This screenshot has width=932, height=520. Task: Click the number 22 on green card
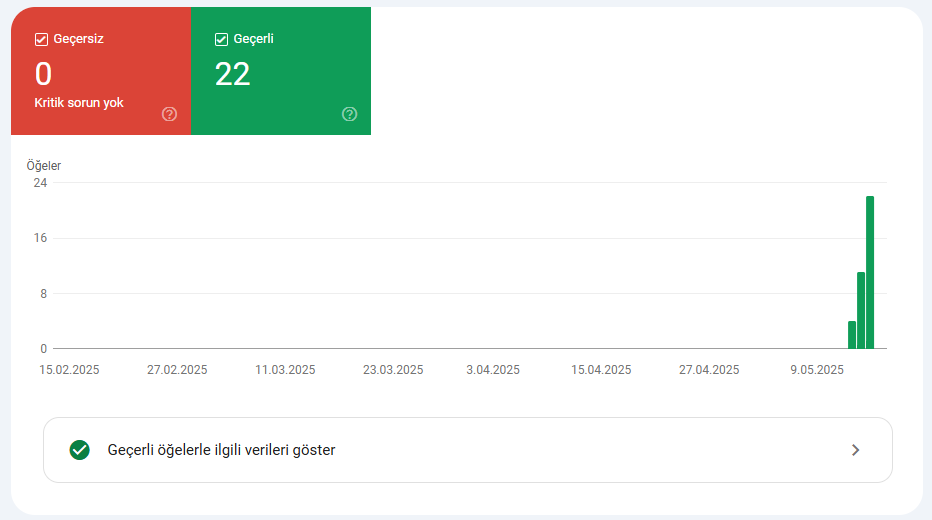[x=232, y=74]
